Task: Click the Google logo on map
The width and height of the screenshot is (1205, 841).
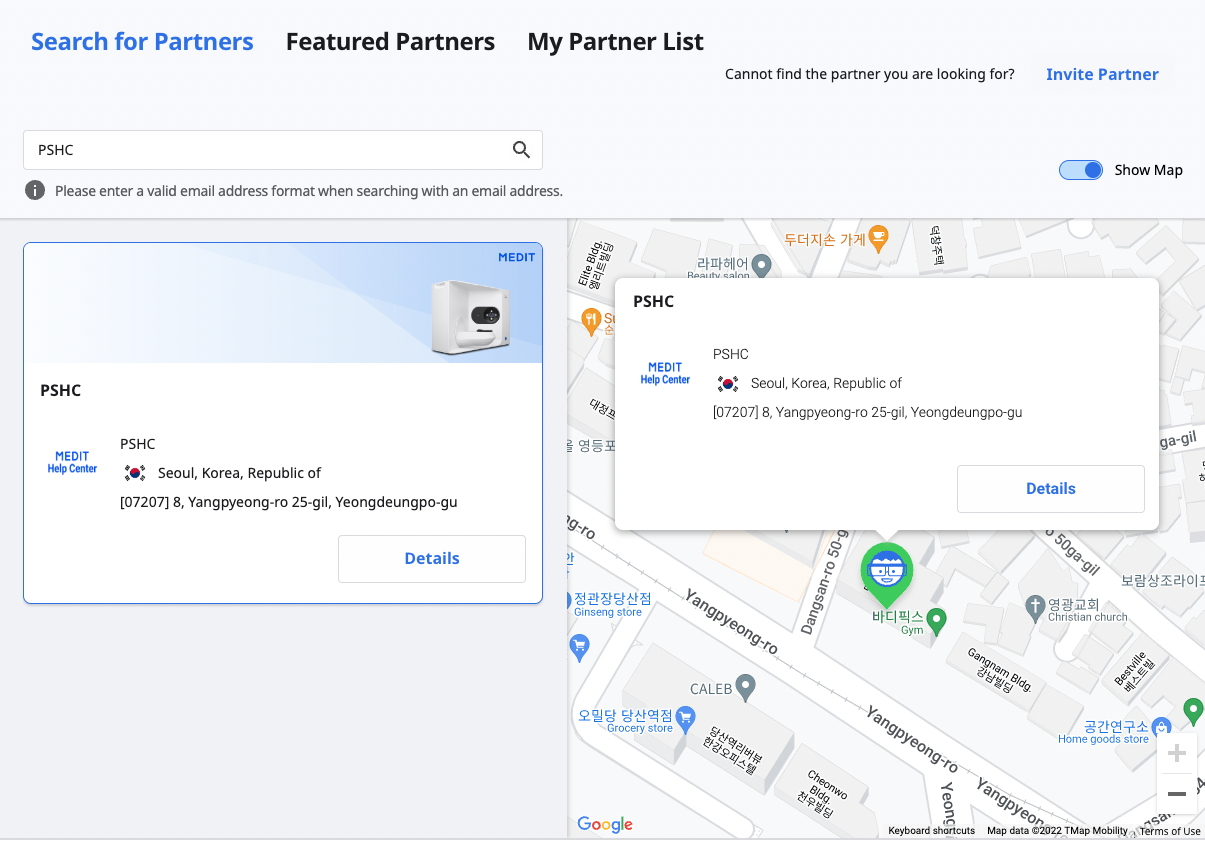Action: point(605,824)
